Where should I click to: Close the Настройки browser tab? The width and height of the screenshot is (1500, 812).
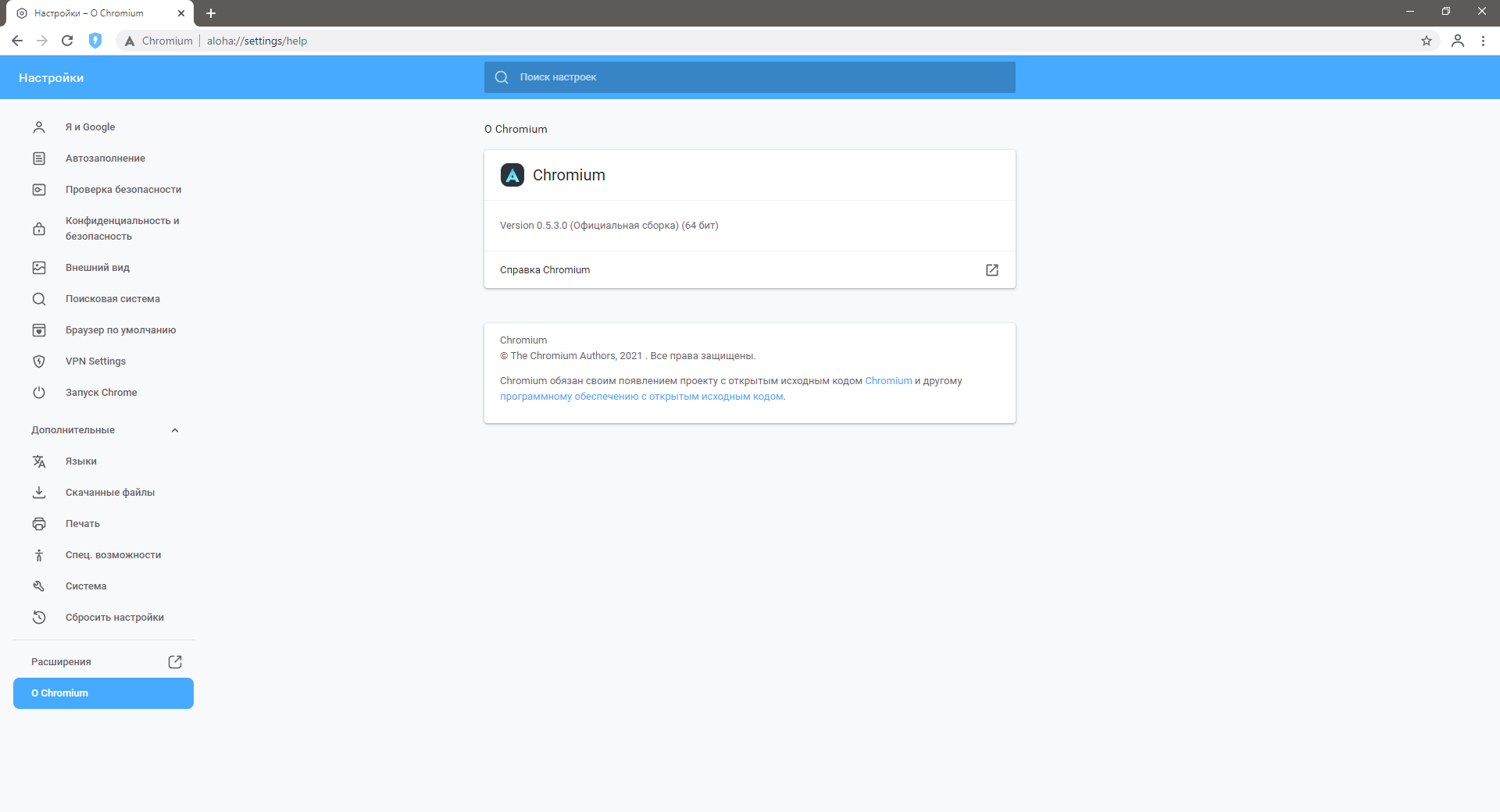point(181,13)
